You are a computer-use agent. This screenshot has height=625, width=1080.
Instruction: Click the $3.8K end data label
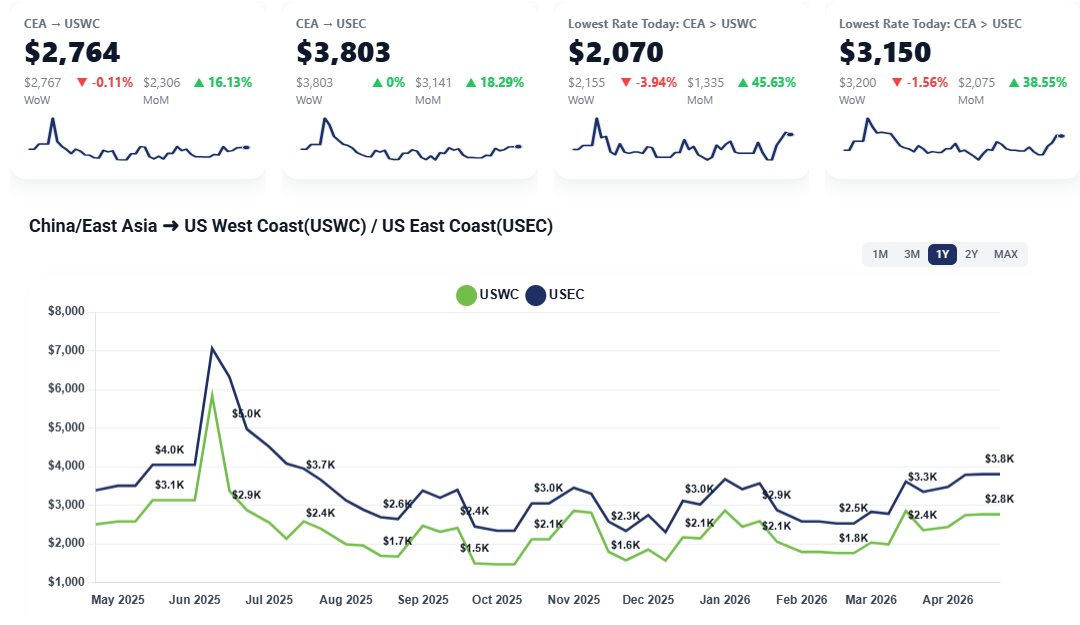coord(999,459)
